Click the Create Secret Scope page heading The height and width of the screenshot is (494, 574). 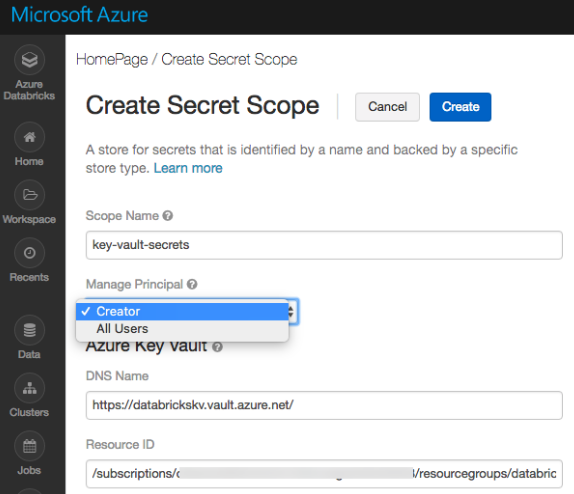(x=202, y=105)
